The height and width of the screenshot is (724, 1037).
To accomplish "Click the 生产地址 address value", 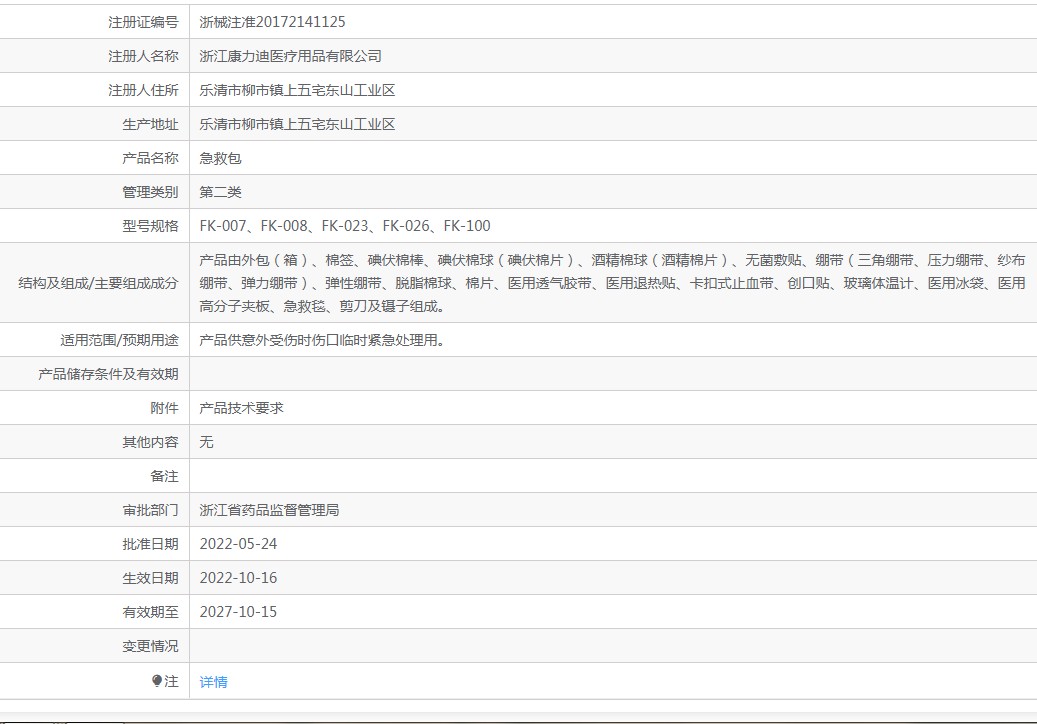I will click(297, 124).
